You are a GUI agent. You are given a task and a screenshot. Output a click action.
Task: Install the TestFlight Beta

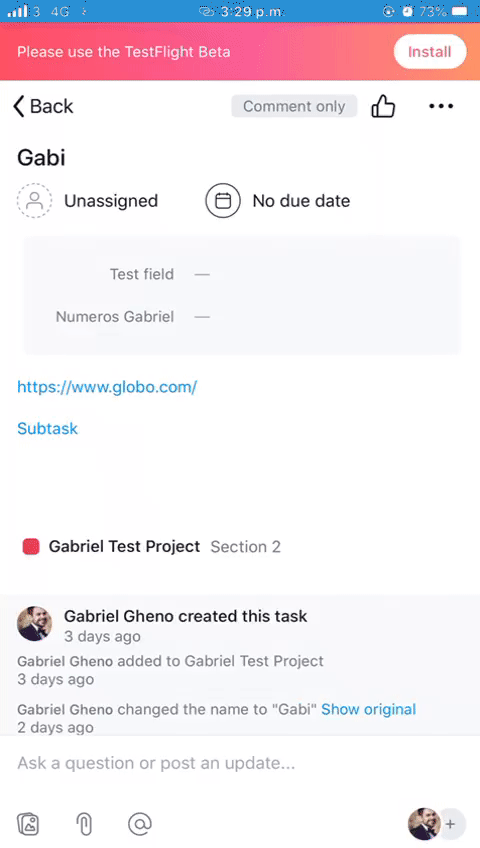430,52
